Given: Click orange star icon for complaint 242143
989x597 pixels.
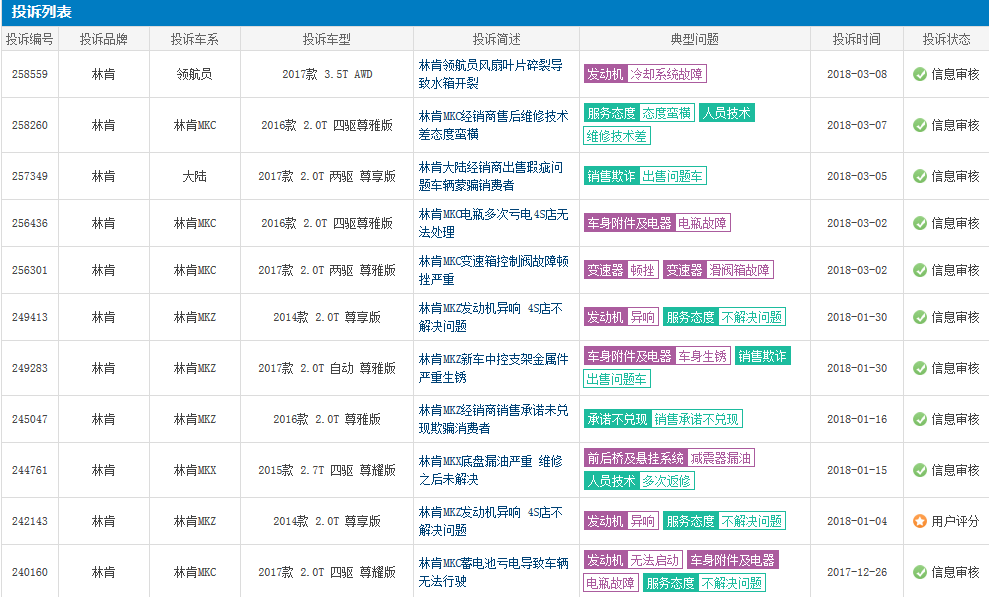Looking at the screenshot, I should coord(920,521).
